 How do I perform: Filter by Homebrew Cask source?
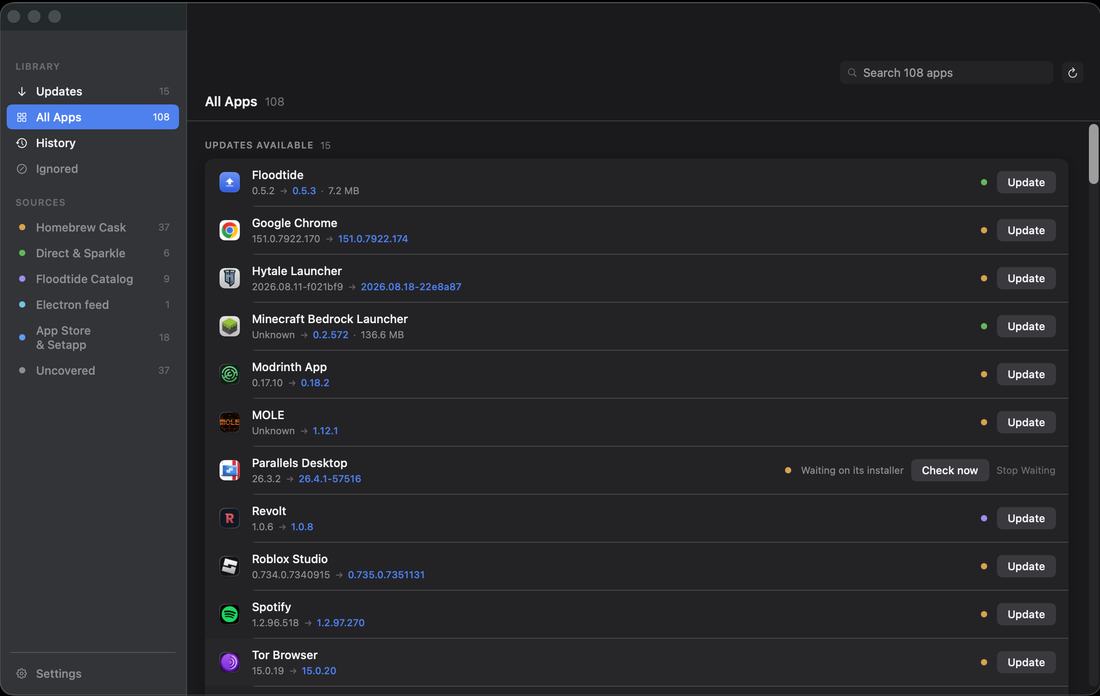[x=93, y=227]
